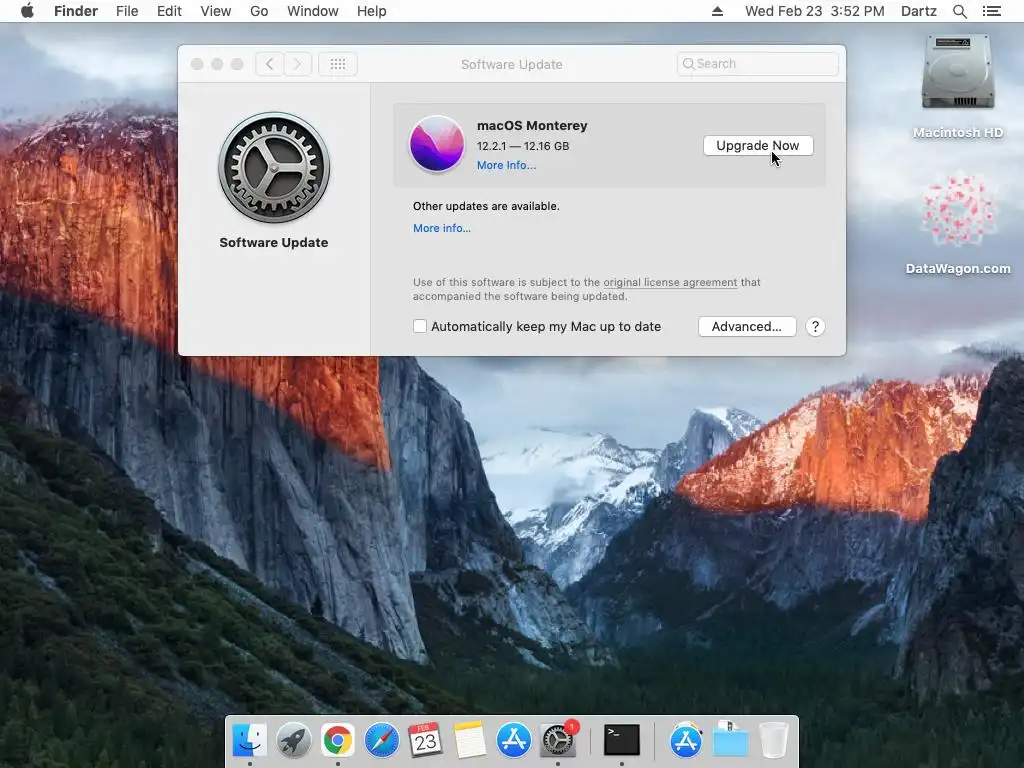Click the Other updates are available text
This screenshot has height=768, width=1024.
(486, 206)
